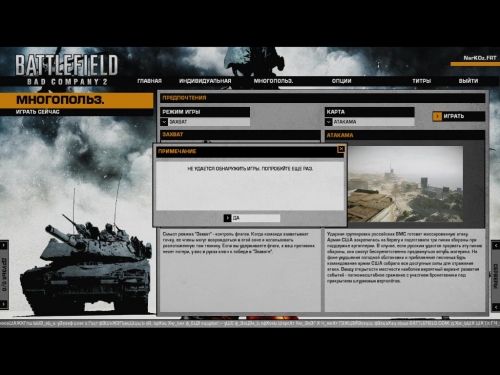500x375 pixels.
Task: Close the Примечание dialog with X icon
Action: [x=341, y=149]
